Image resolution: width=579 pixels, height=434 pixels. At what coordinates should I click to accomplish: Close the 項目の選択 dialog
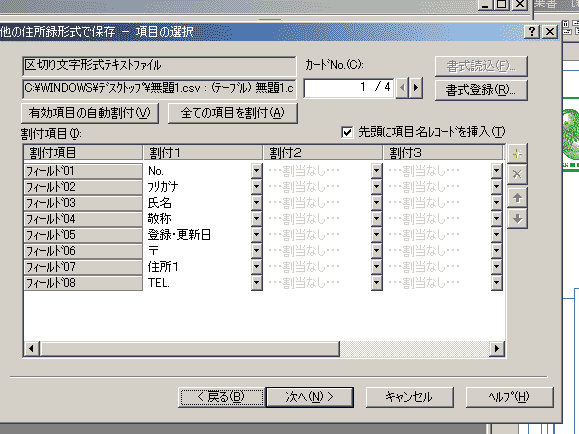pyautogui.click(x=549, y=31)
